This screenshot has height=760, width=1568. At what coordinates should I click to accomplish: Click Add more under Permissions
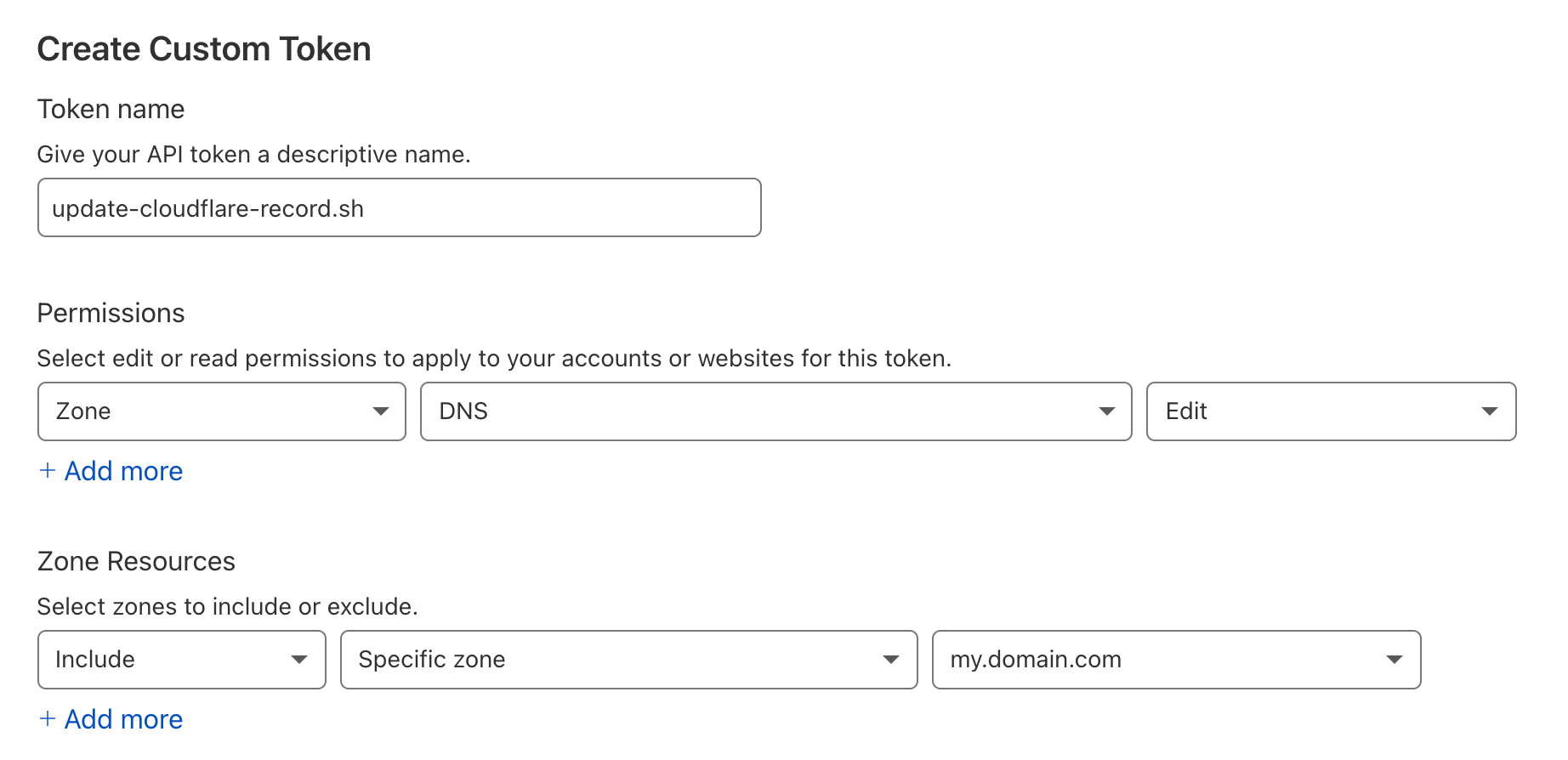click(123, 471)
